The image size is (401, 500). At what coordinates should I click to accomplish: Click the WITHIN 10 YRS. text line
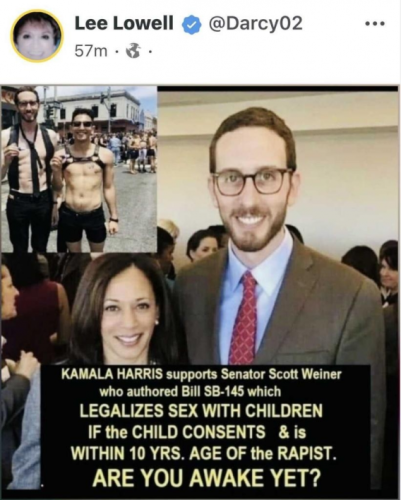point(204,453)
